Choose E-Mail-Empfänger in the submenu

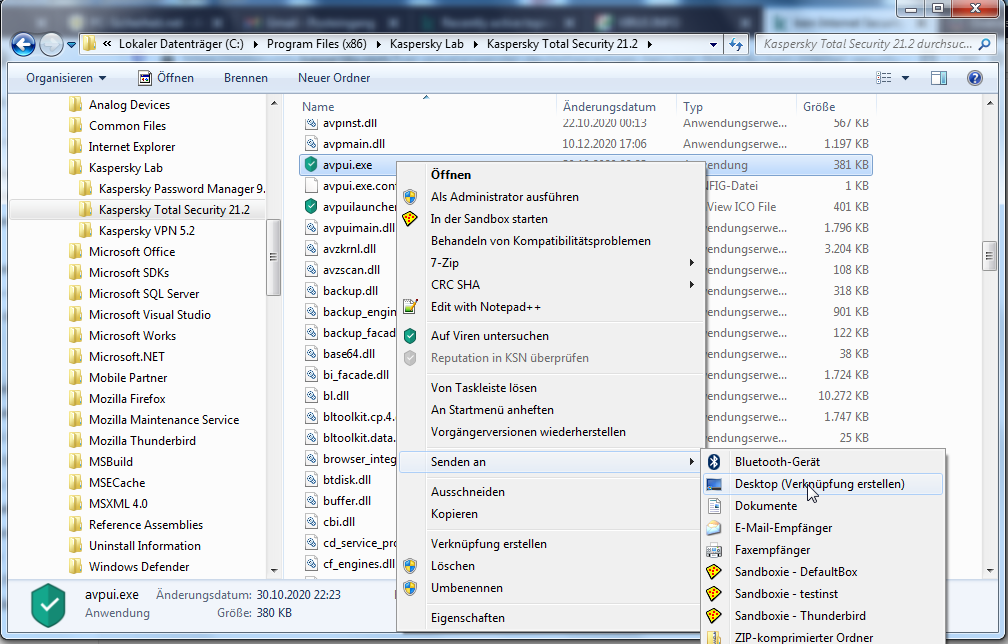pos(823,528)
